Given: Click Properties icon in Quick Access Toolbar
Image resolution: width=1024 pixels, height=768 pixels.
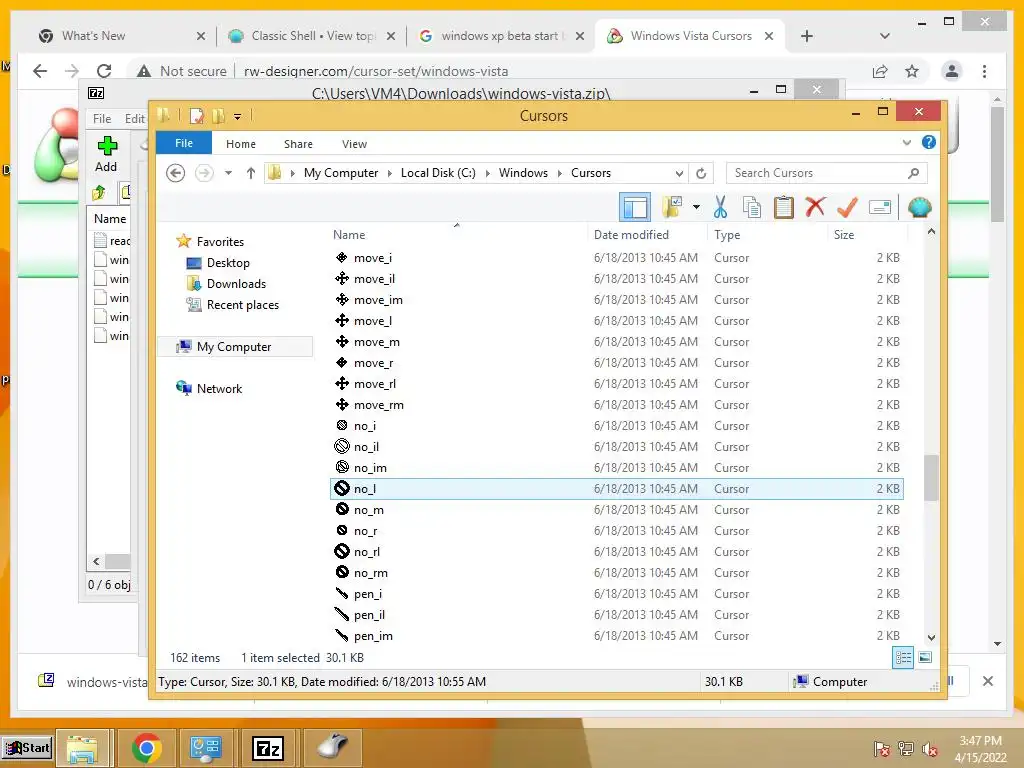Looking at the screenshot, I should click(196, 116).
